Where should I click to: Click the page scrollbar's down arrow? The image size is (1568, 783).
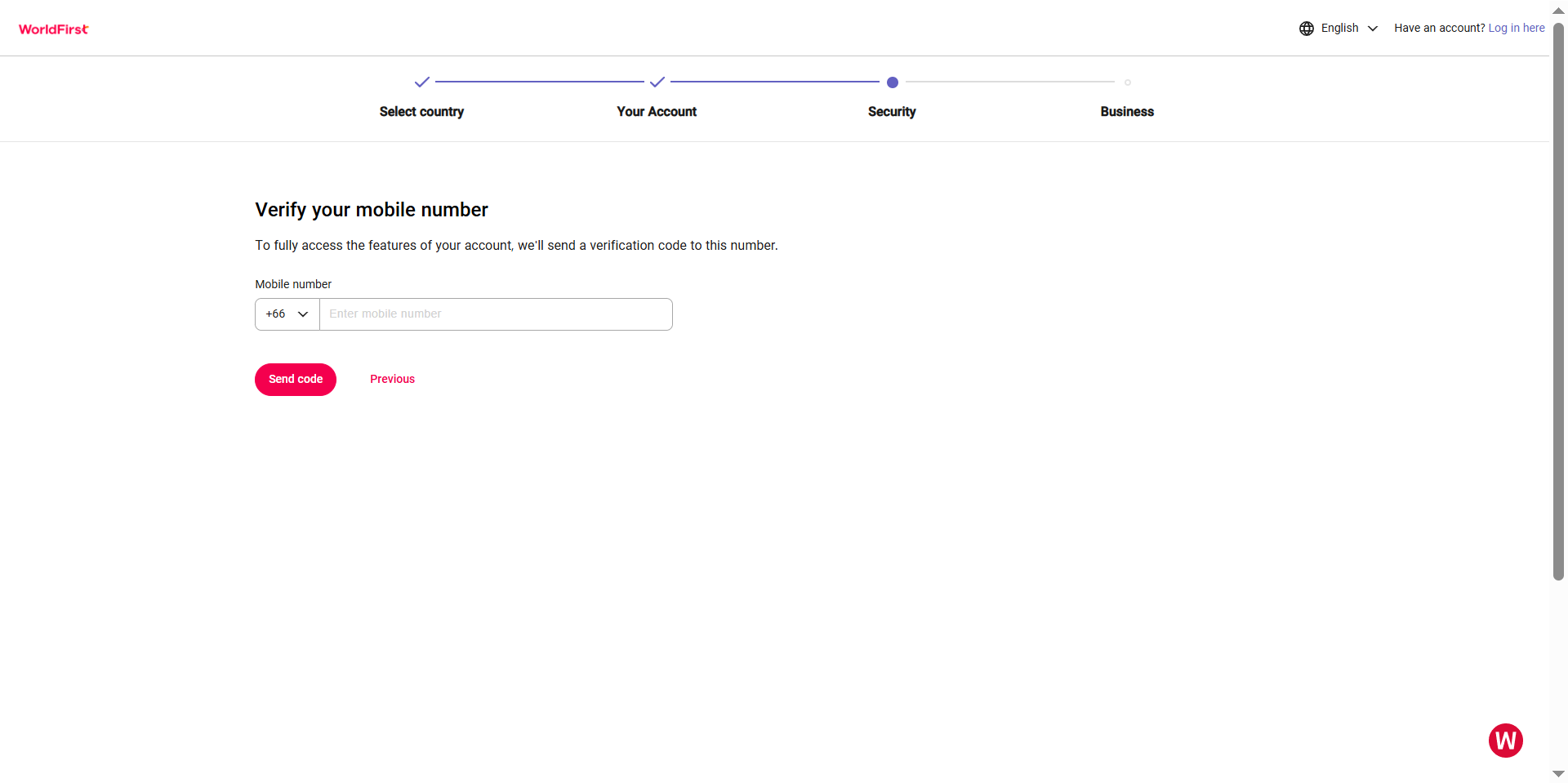pyautogui.click(x=1558, y=773)
